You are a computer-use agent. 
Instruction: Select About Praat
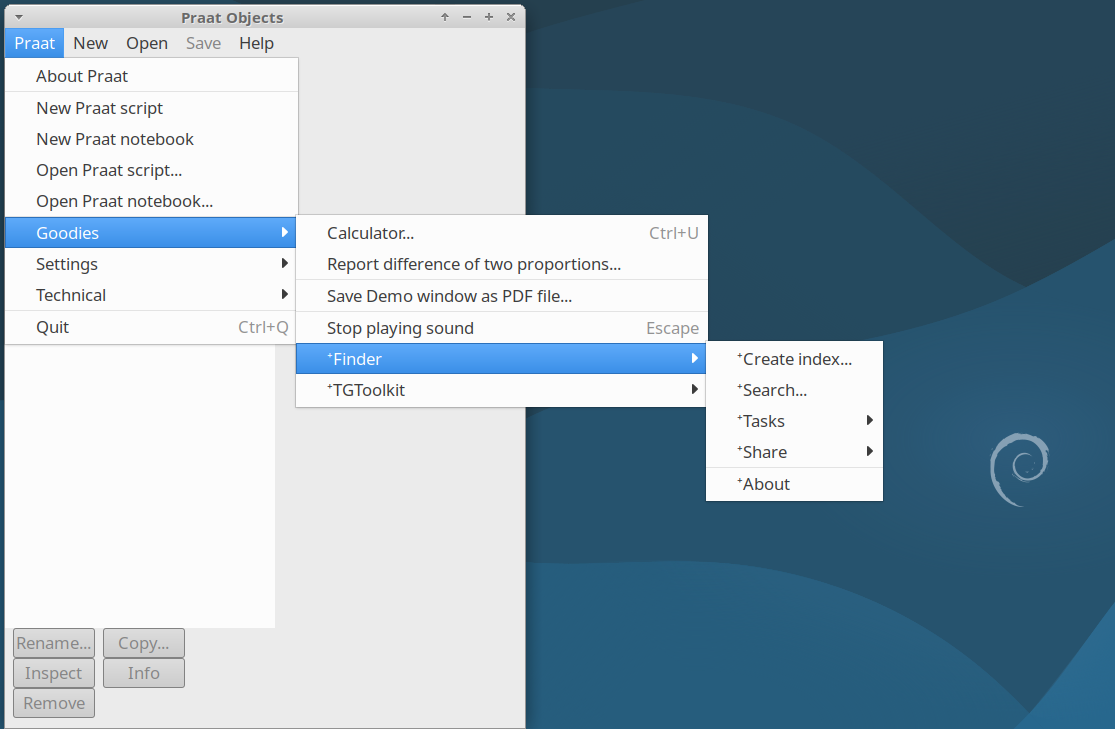coord(151,76)
